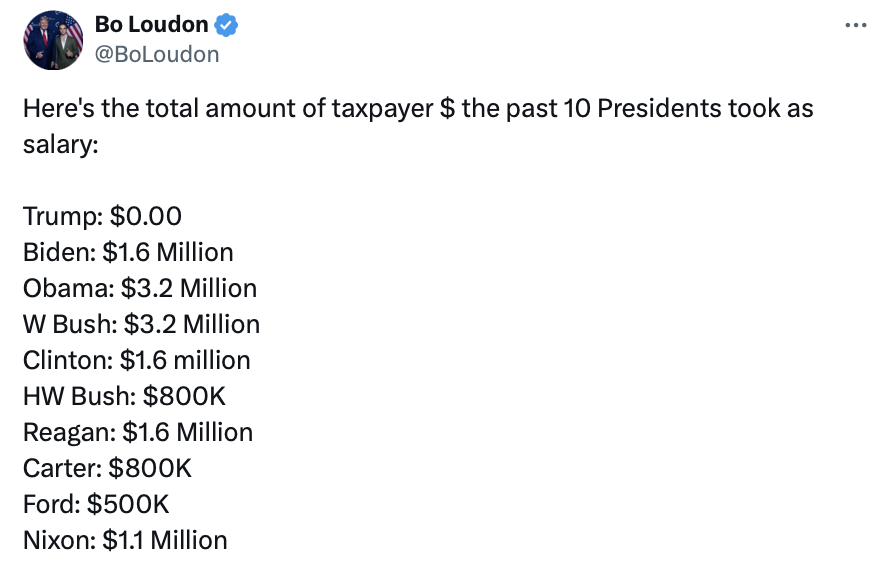Click the 'taxpayer $' text in the post
The image size is (892, 564).
point(394,108)
